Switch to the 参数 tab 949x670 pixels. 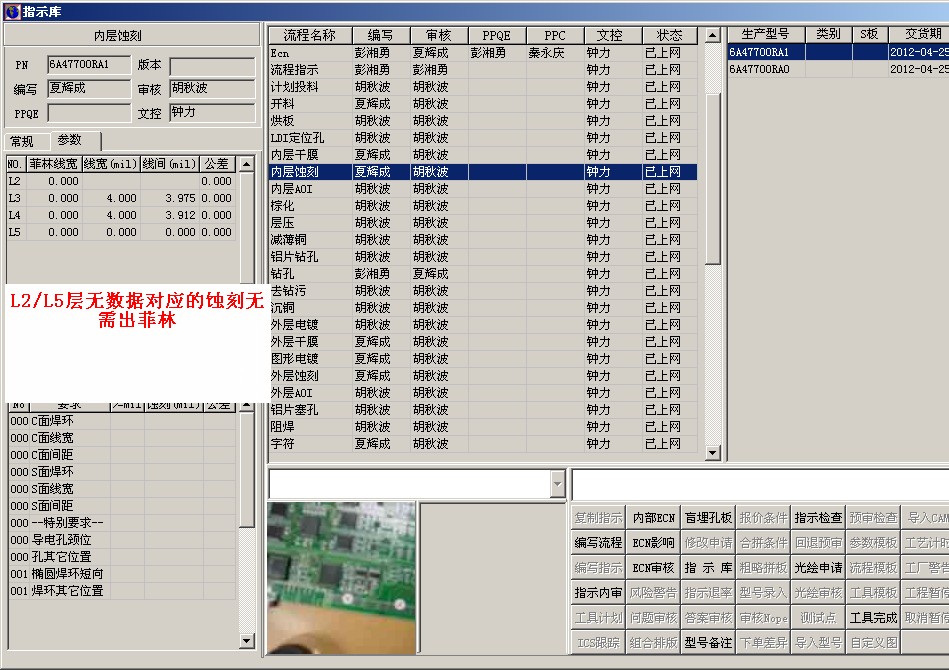(70, 140)
